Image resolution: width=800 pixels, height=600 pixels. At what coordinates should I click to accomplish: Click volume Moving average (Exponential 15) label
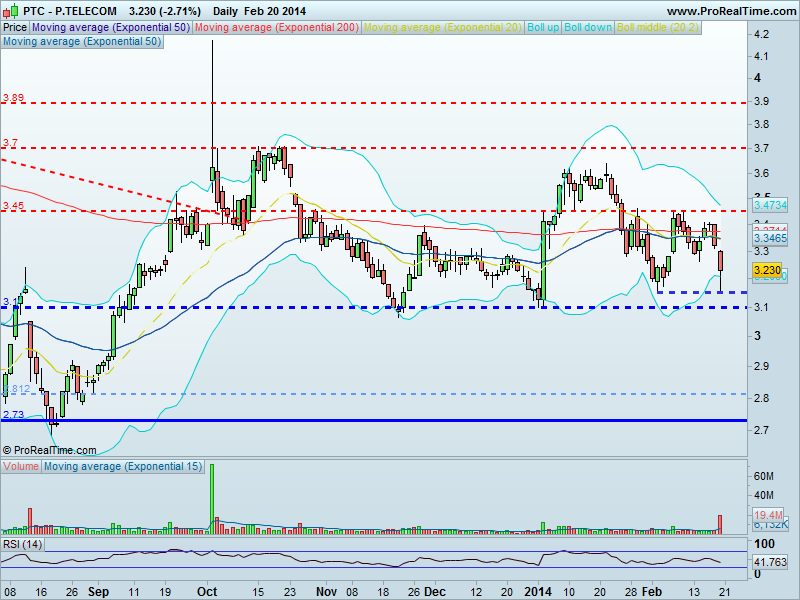click(123, 466)
